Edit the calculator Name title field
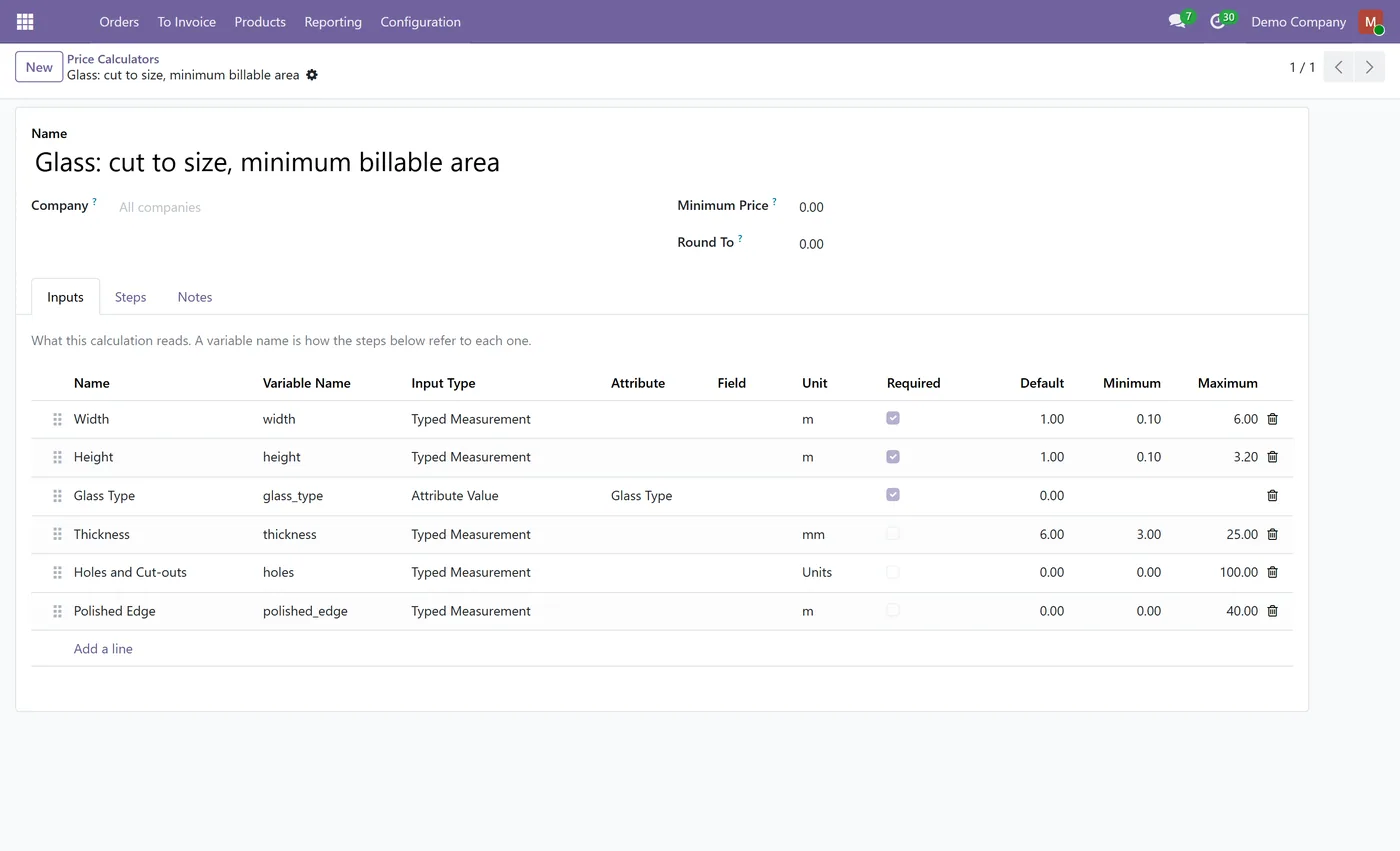 [x=661, y=162]
